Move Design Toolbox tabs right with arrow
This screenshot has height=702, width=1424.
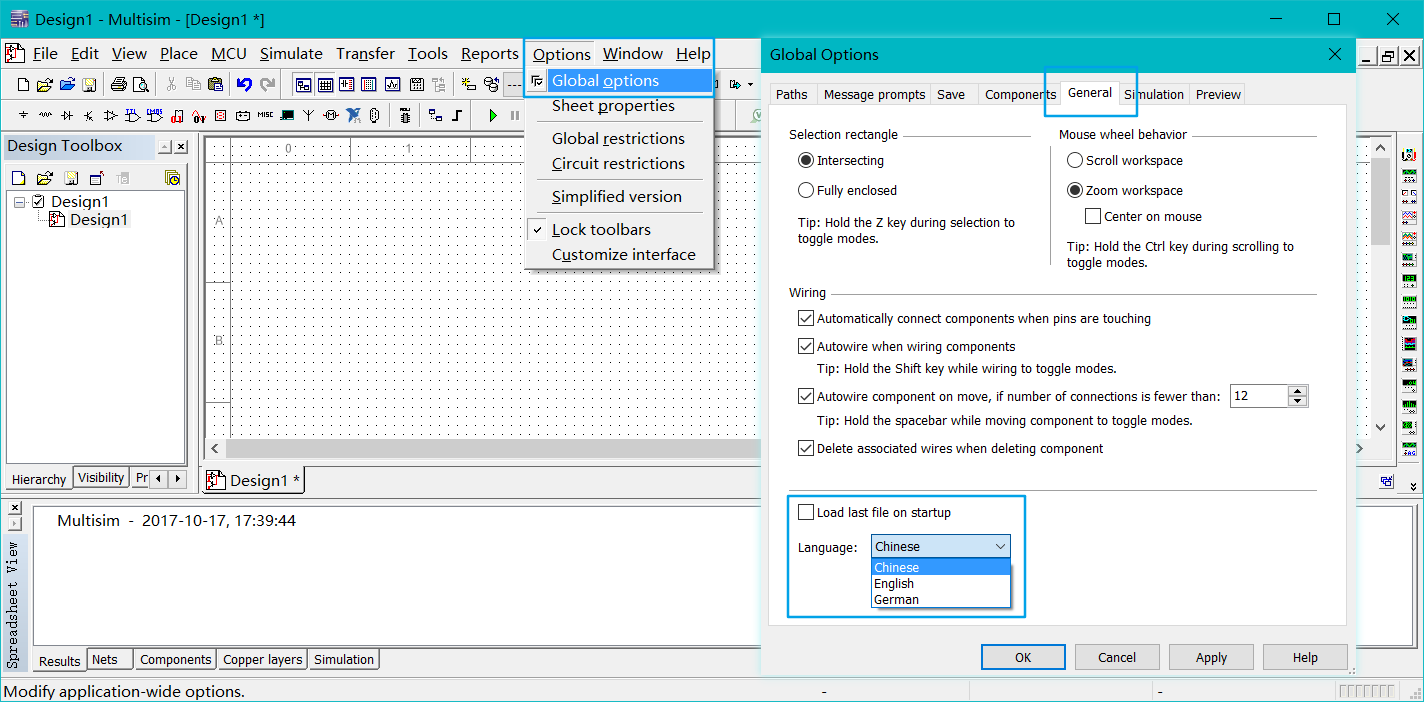pos(178,479)
